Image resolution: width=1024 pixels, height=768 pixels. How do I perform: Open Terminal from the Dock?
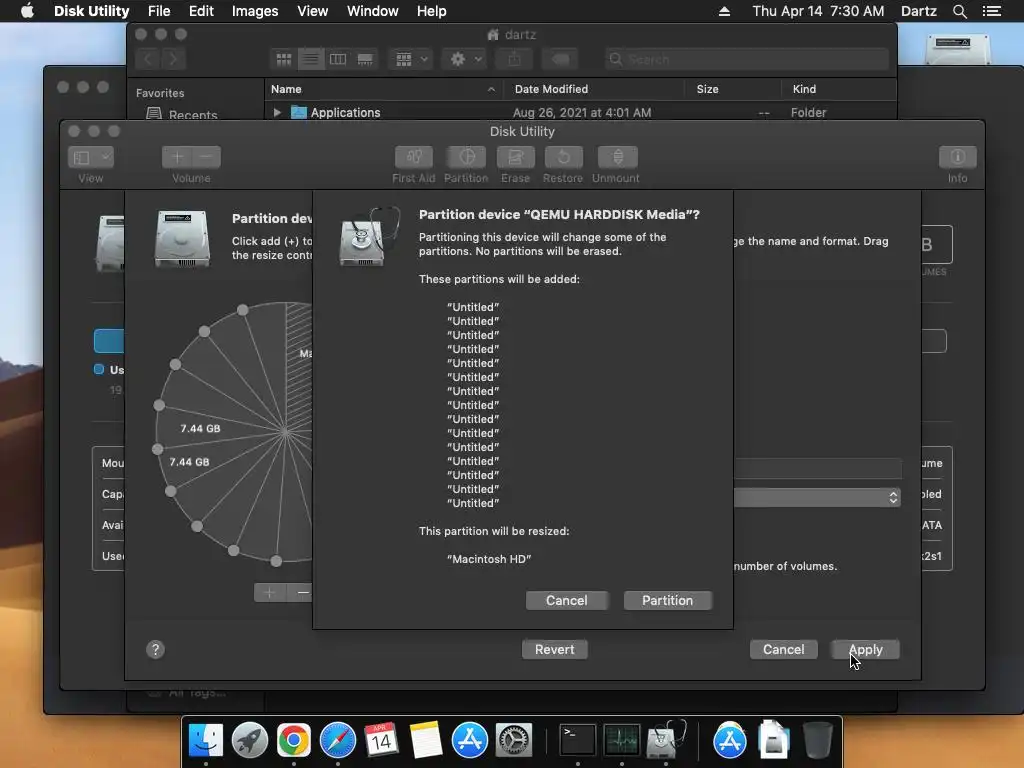577,740
